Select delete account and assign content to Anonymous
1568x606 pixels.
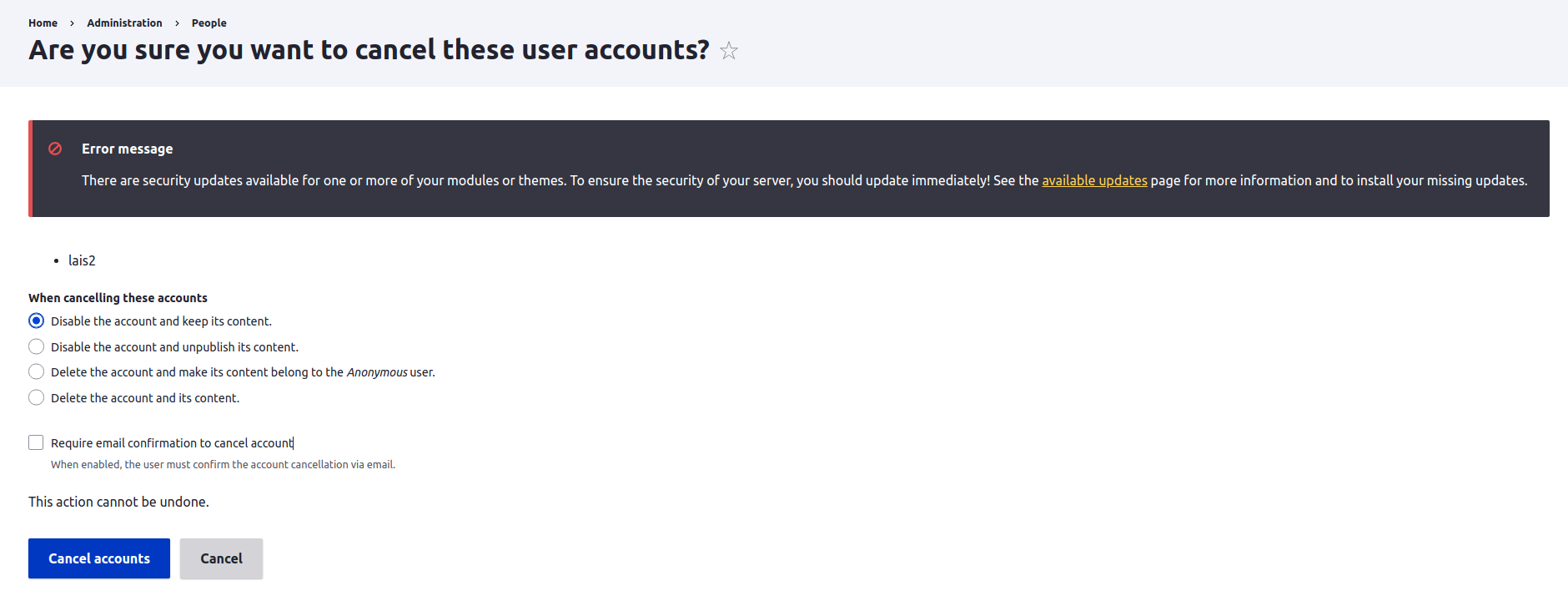[x=37, y=372]
